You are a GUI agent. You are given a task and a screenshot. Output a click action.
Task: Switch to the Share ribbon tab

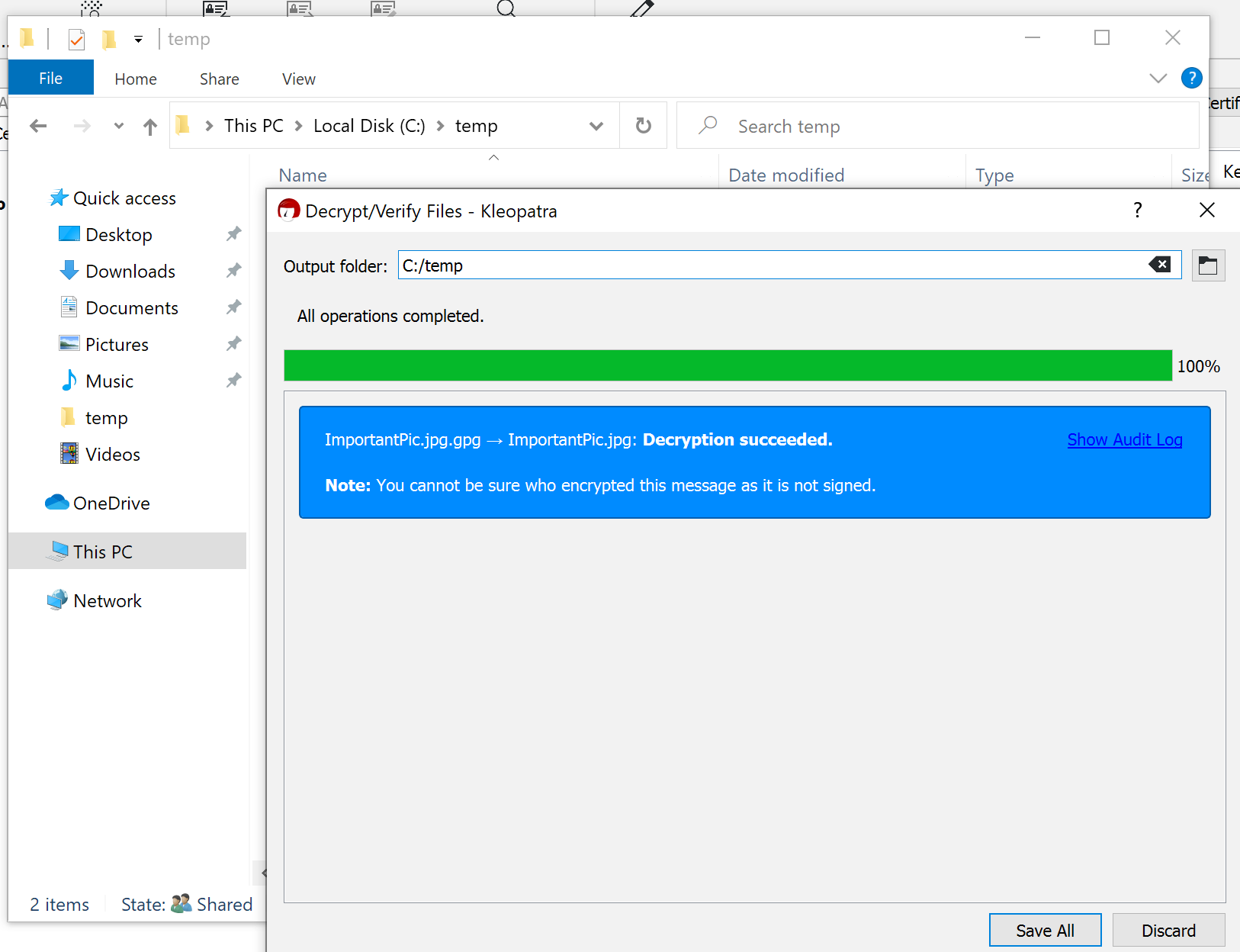220,79
